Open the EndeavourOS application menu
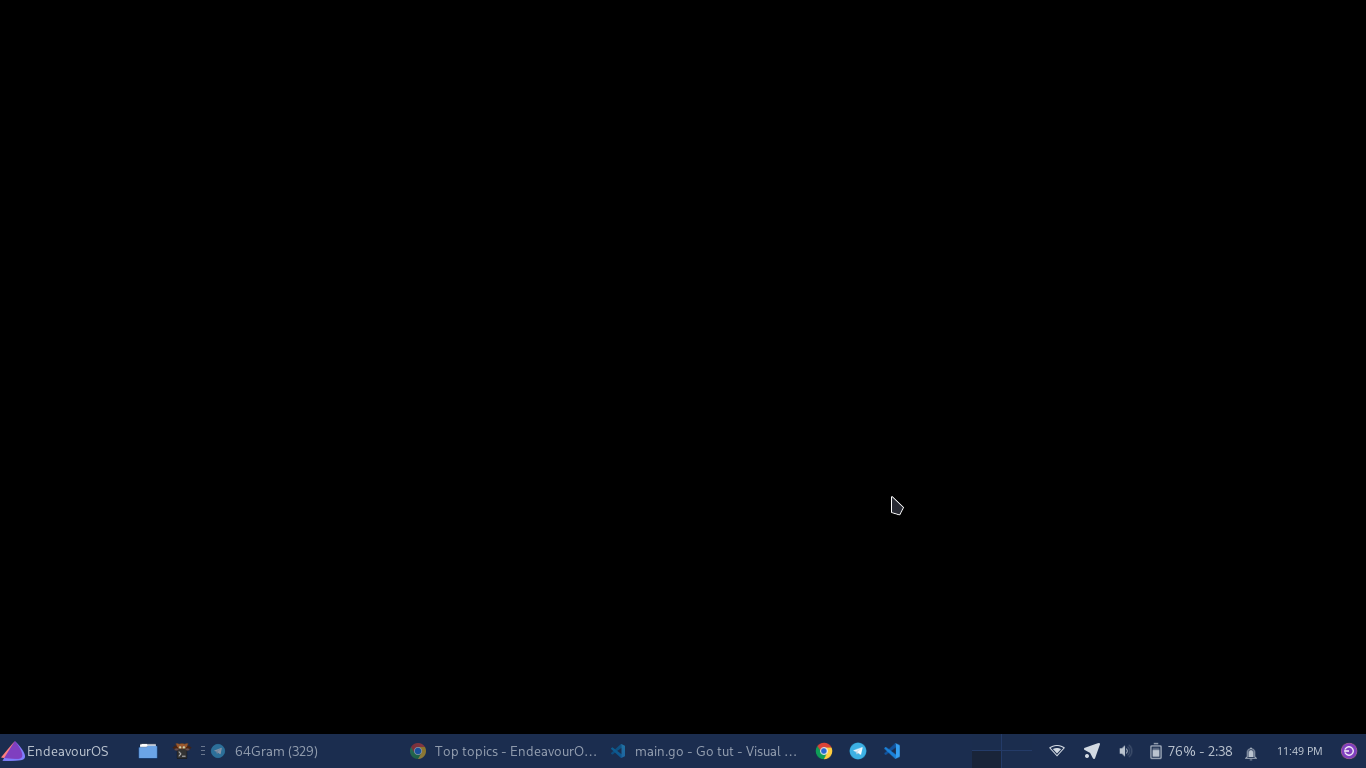Viewport: 1366px width, 768px height. point(56,751)
